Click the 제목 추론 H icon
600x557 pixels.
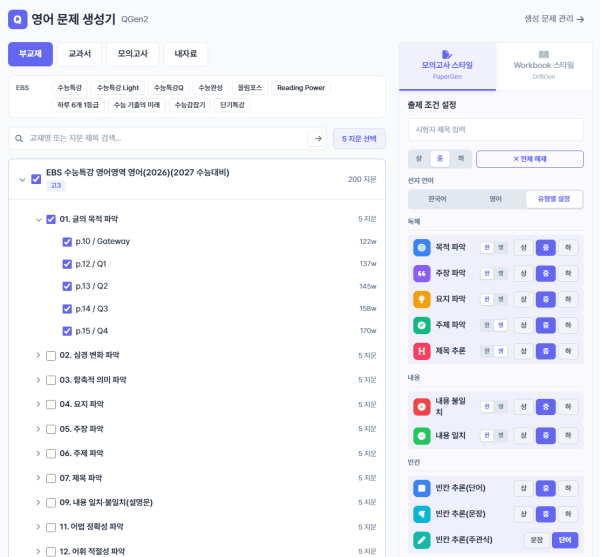[422, 351]
